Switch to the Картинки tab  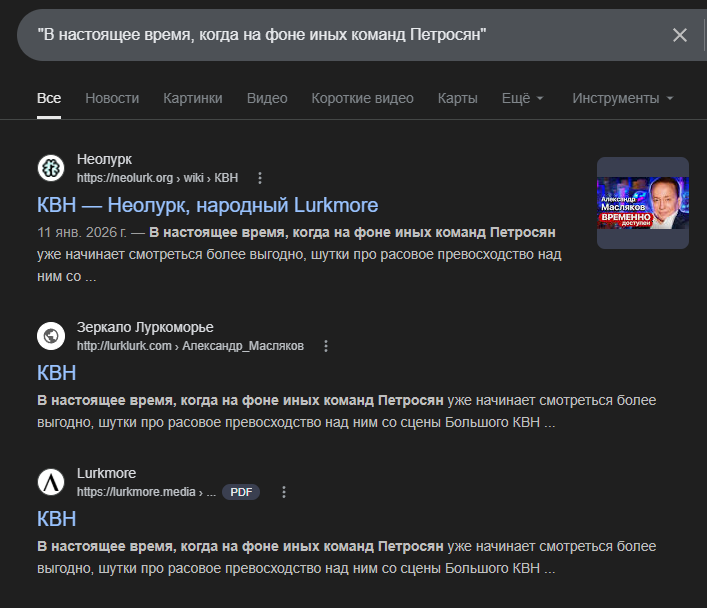tap(193, 98)
